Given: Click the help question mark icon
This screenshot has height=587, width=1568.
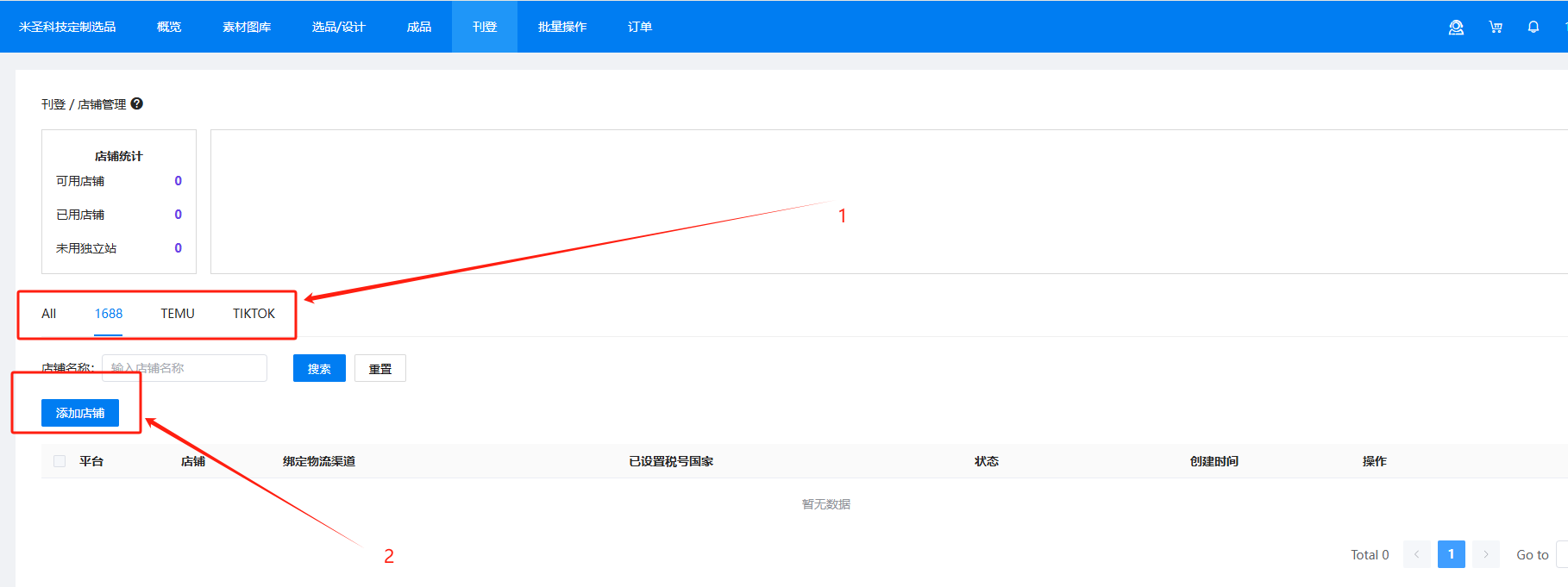Looking at the screenshot, I should pyautogui.click(x=137, y=104).
